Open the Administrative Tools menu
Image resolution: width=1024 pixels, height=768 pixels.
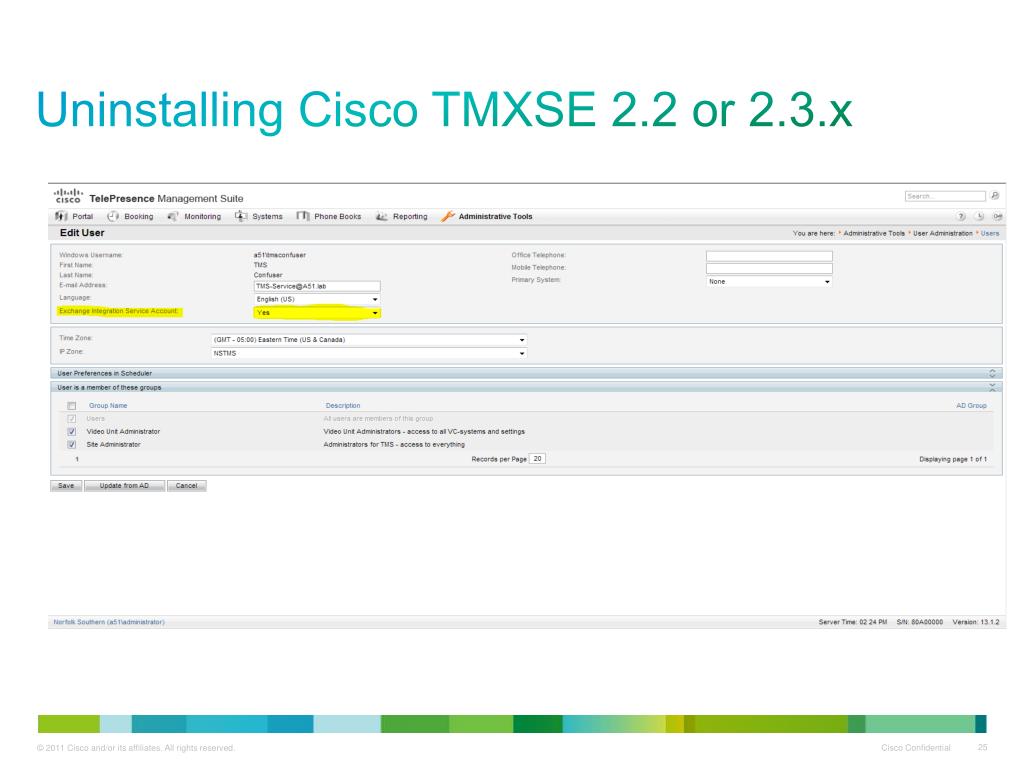coord(495,217)
